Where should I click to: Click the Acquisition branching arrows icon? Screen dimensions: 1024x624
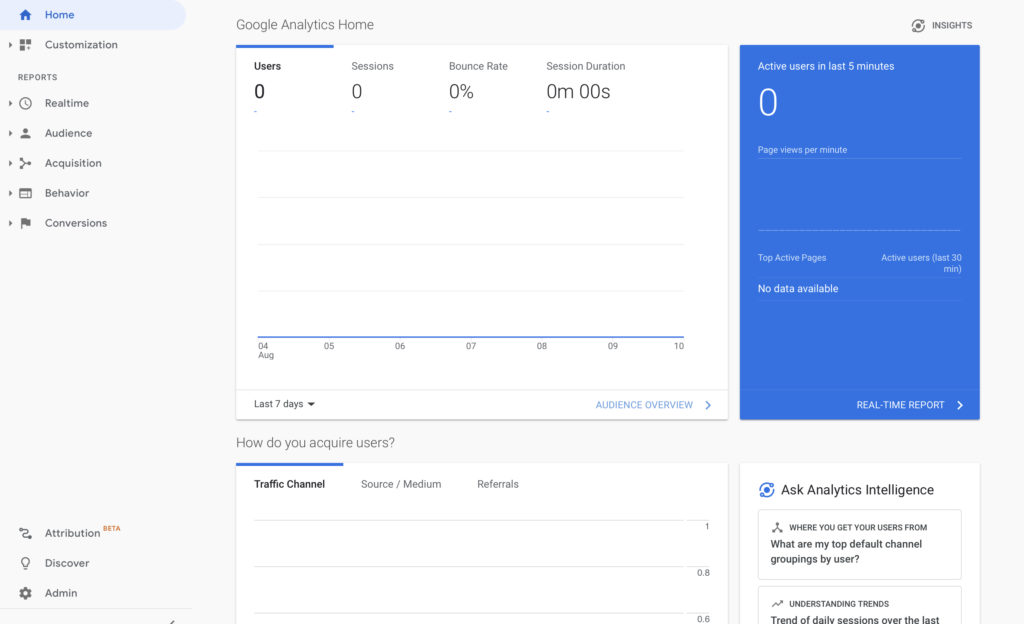25,163
